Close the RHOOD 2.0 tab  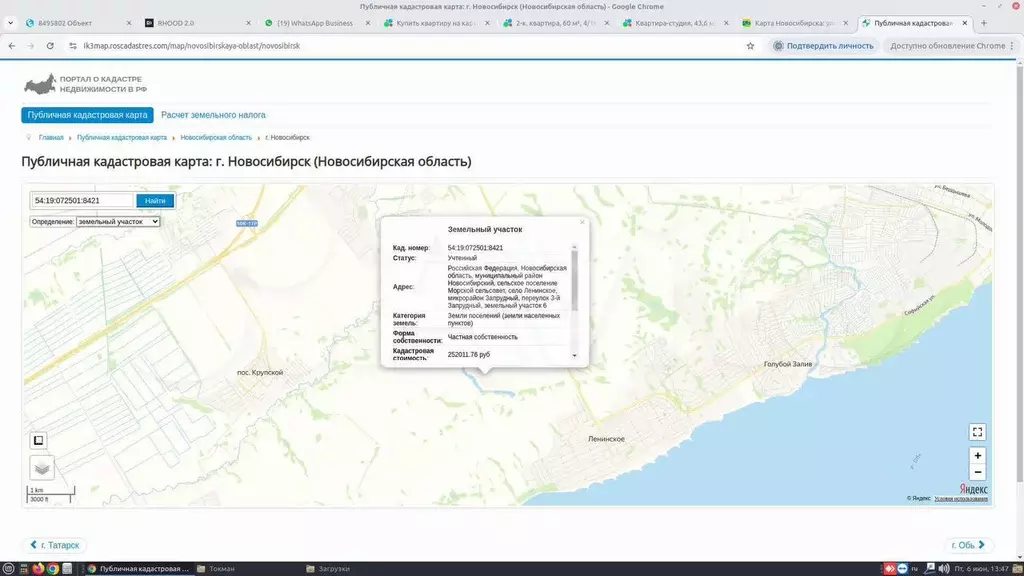[248, 23]
